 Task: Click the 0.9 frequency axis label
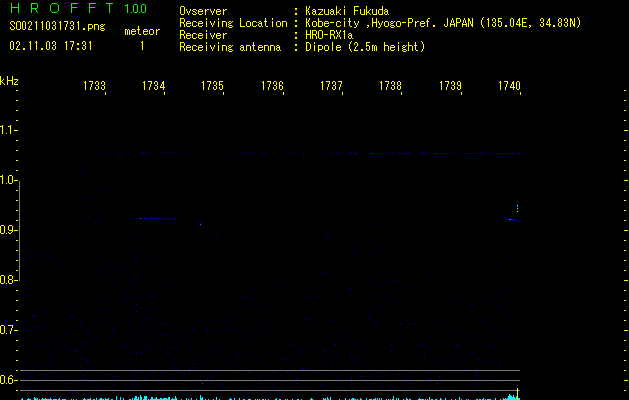tap(9, 230)
